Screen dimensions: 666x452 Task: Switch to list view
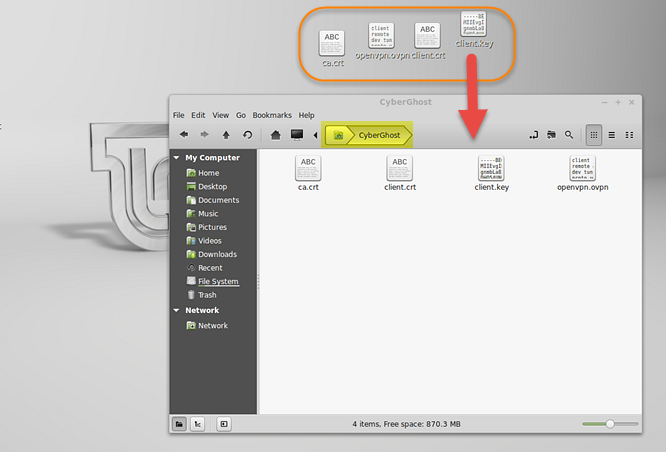[612, 135]
